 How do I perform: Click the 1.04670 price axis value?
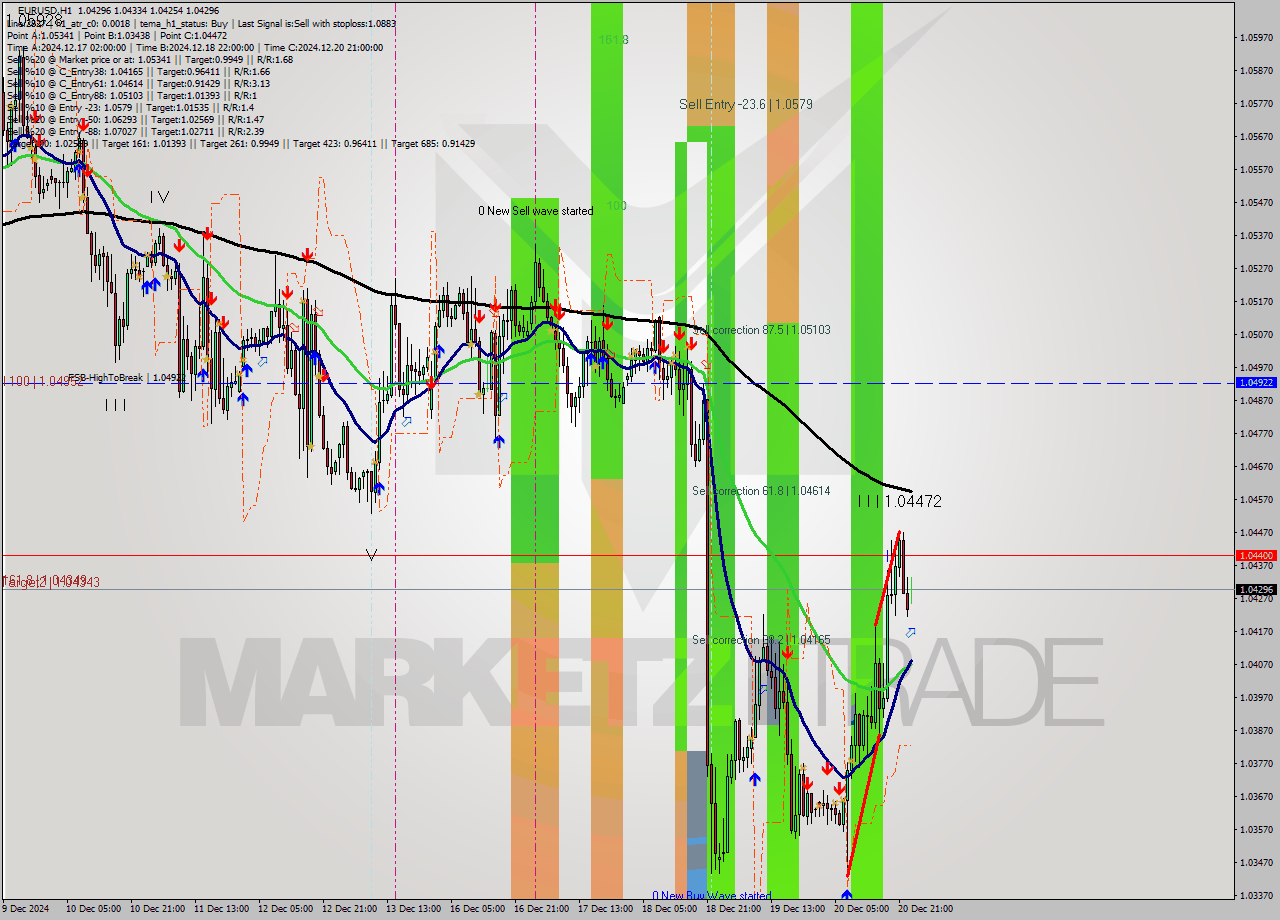coord(1256,466)
